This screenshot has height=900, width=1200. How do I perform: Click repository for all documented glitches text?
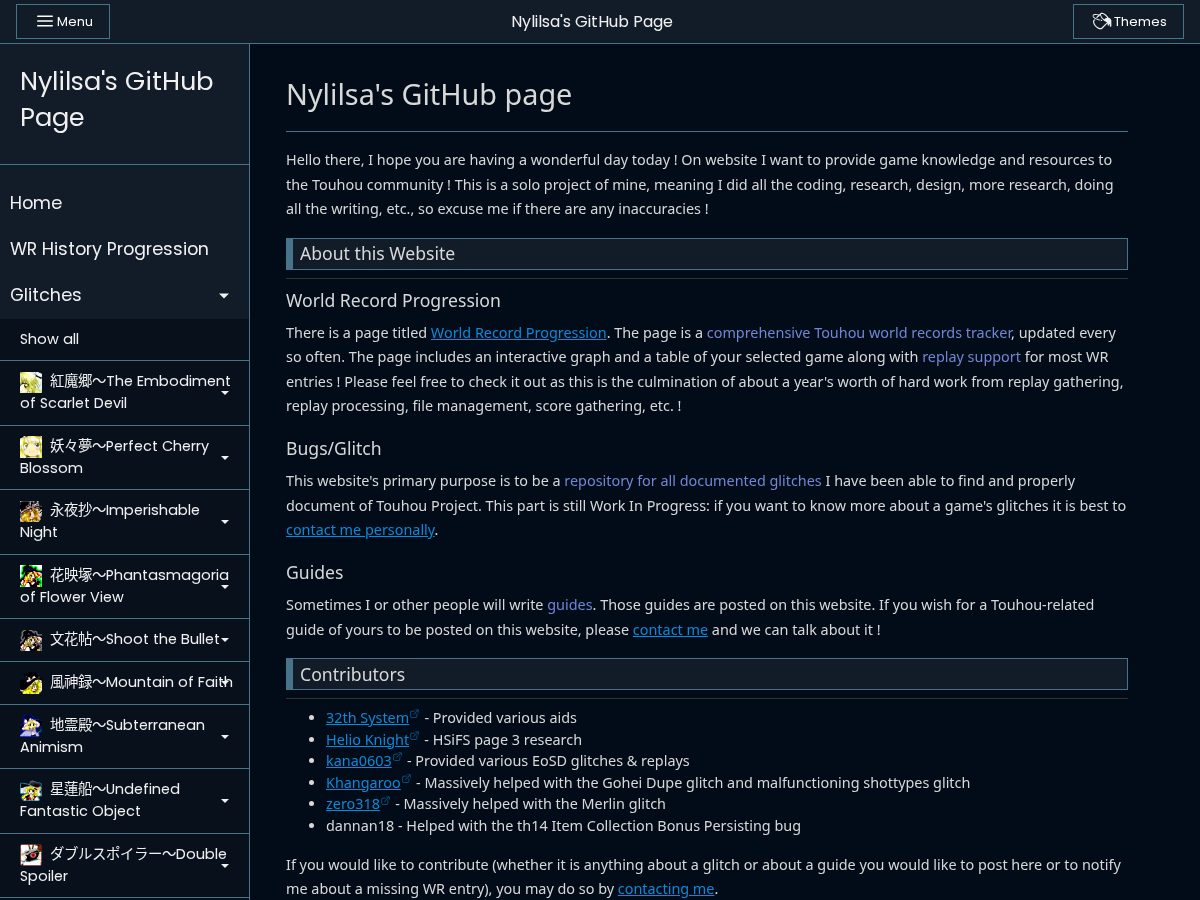693,481
